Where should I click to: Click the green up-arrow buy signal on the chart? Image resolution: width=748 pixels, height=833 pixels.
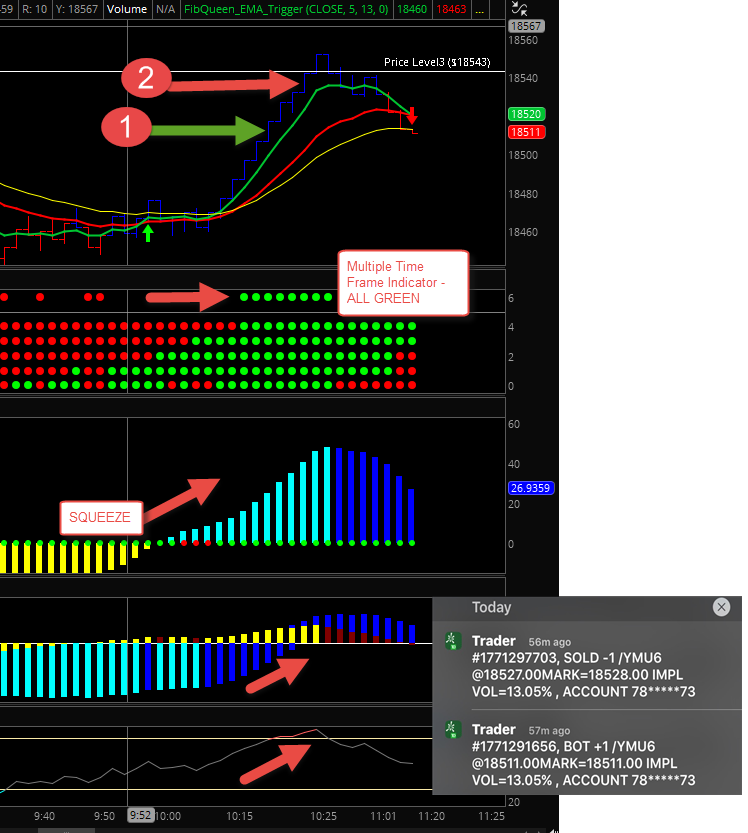pos(148,233)
